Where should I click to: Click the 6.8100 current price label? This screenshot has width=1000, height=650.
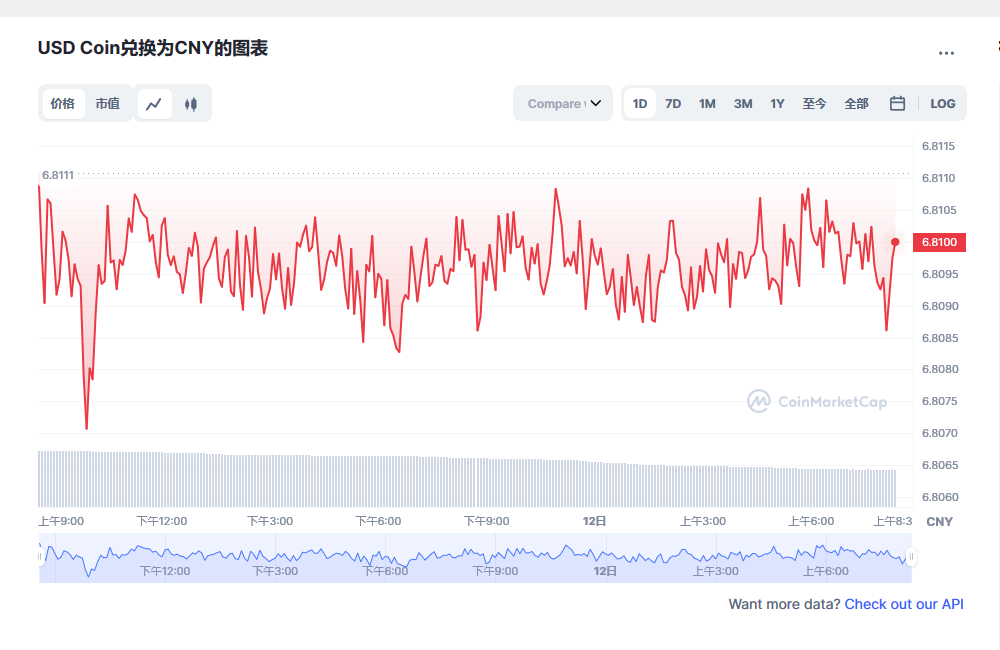(939, 242)
